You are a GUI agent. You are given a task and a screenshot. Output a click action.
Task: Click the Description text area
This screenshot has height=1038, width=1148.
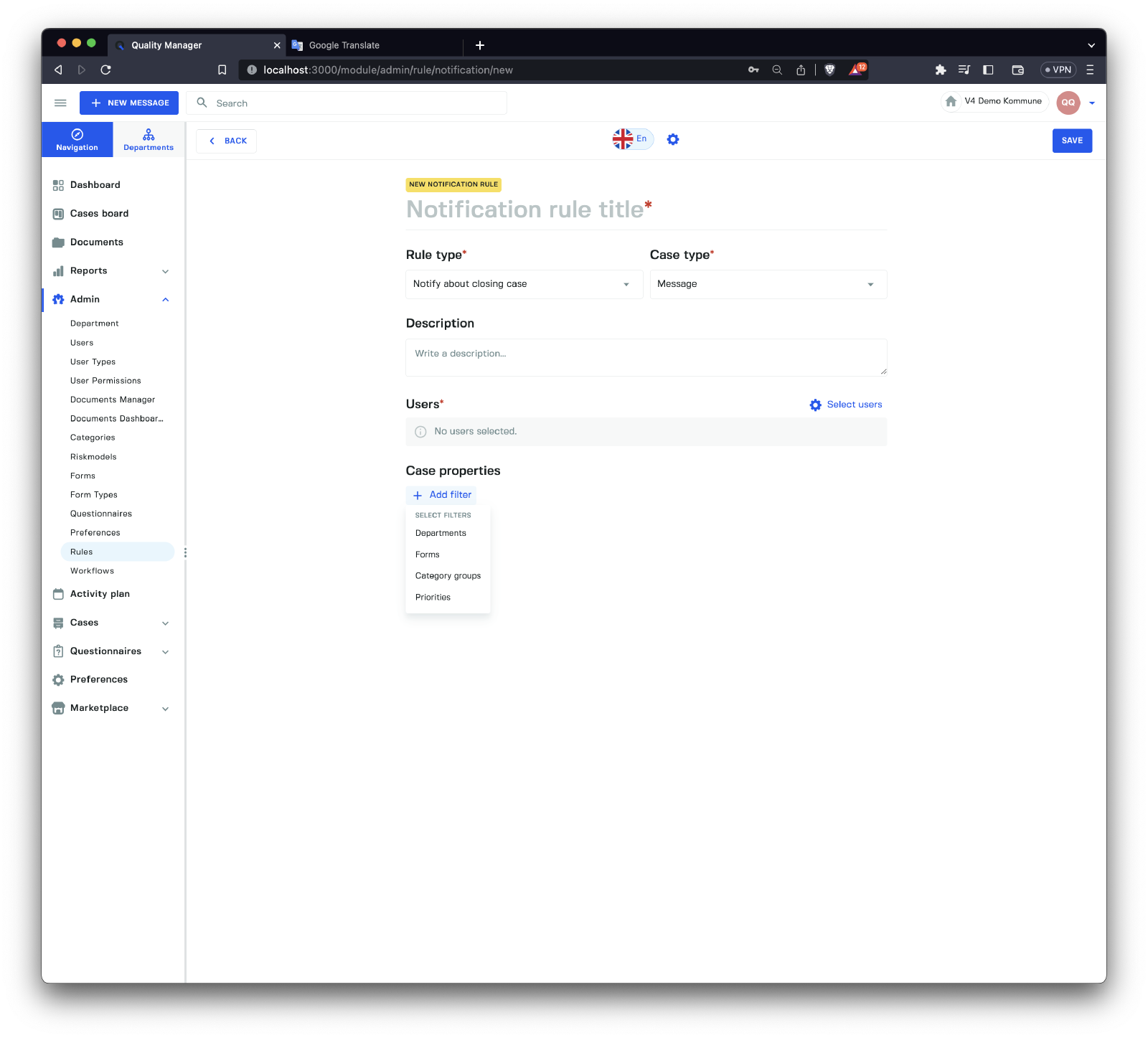[x=646, y=357]
